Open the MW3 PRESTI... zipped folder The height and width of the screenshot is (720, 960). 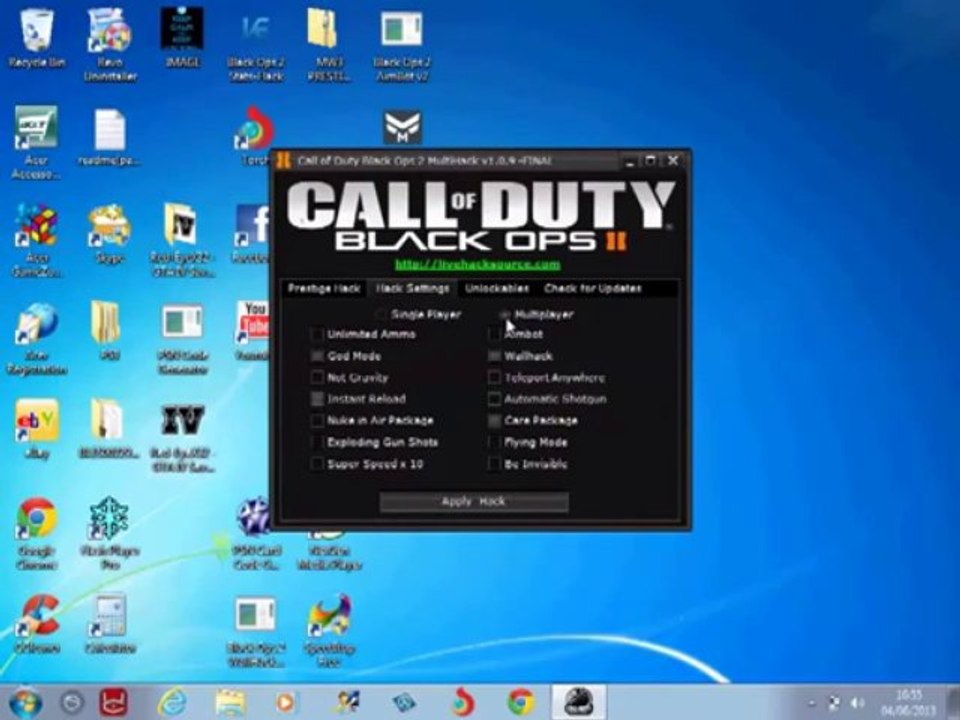pos(329,44)
